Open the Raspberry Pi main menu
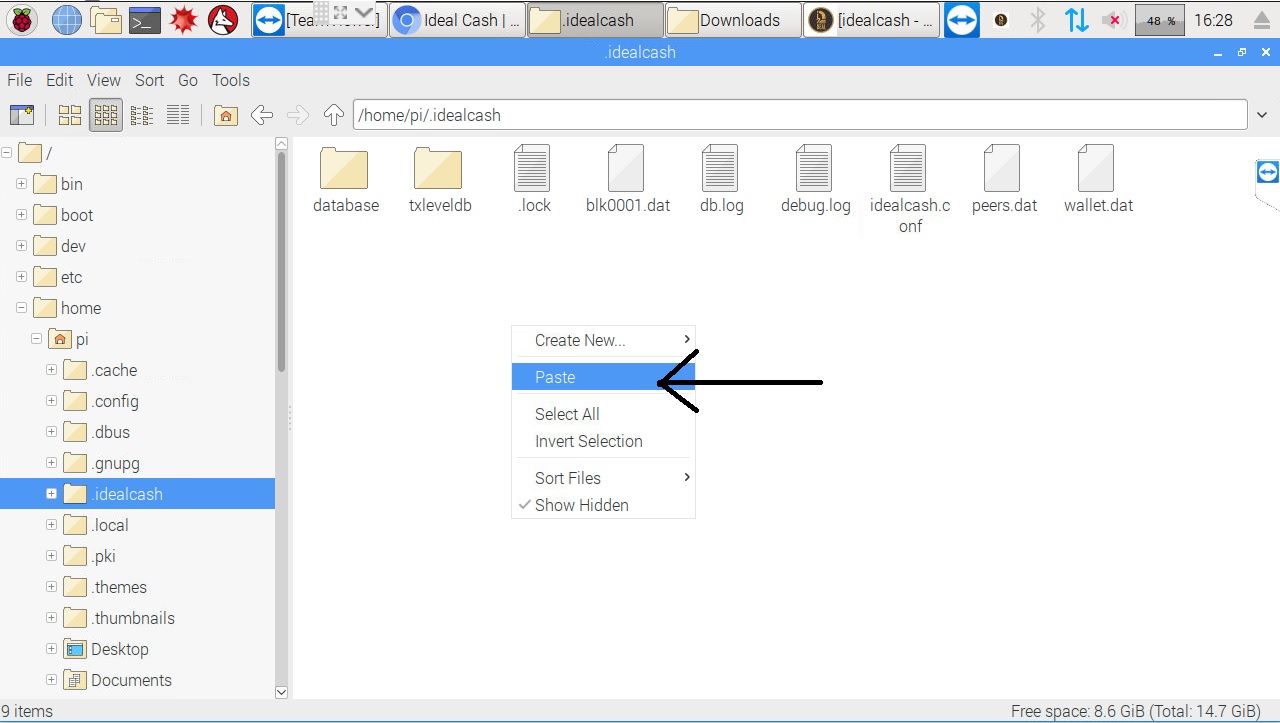Viewport: 1280px width, 723px height. click(x=22, y=19)
